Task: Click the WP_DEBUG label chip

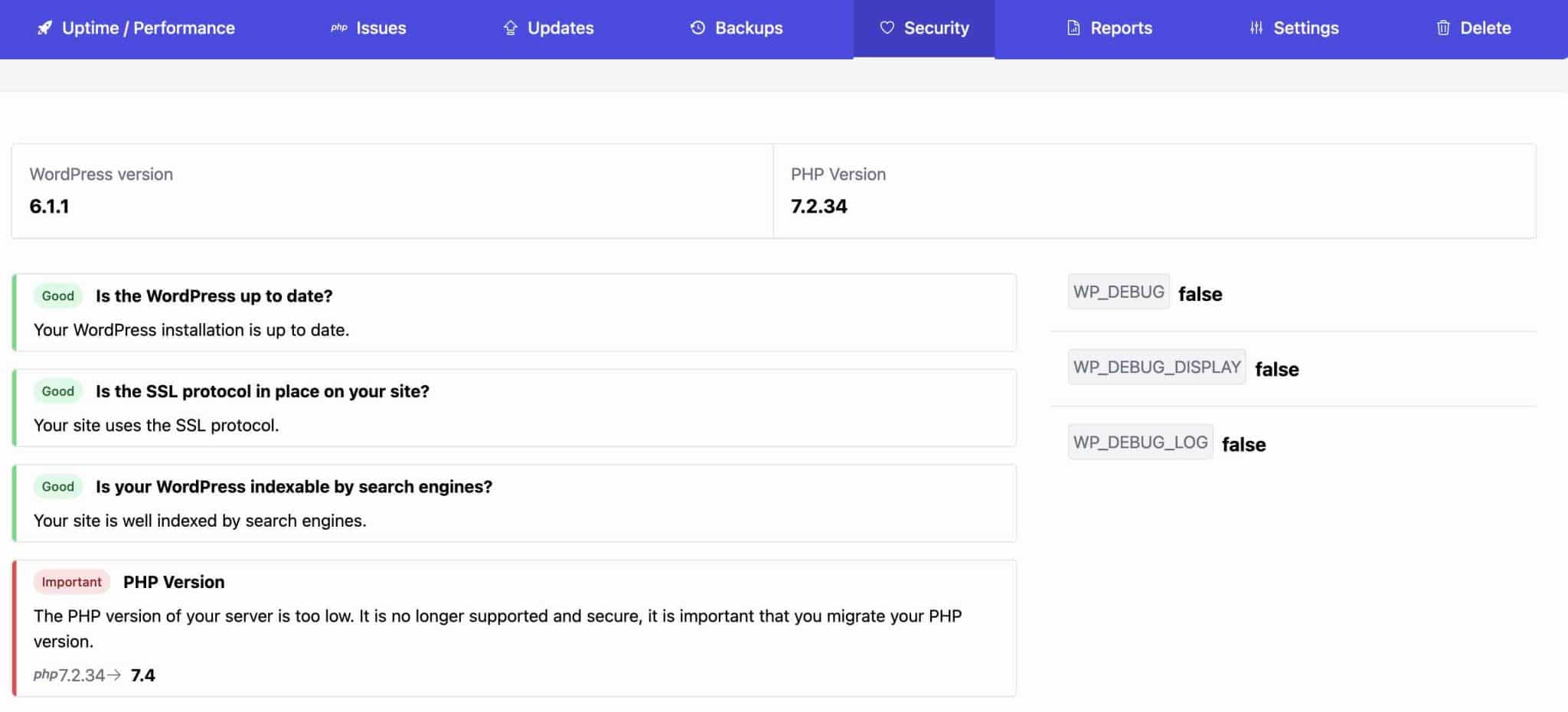Action: click(1119, 291)
